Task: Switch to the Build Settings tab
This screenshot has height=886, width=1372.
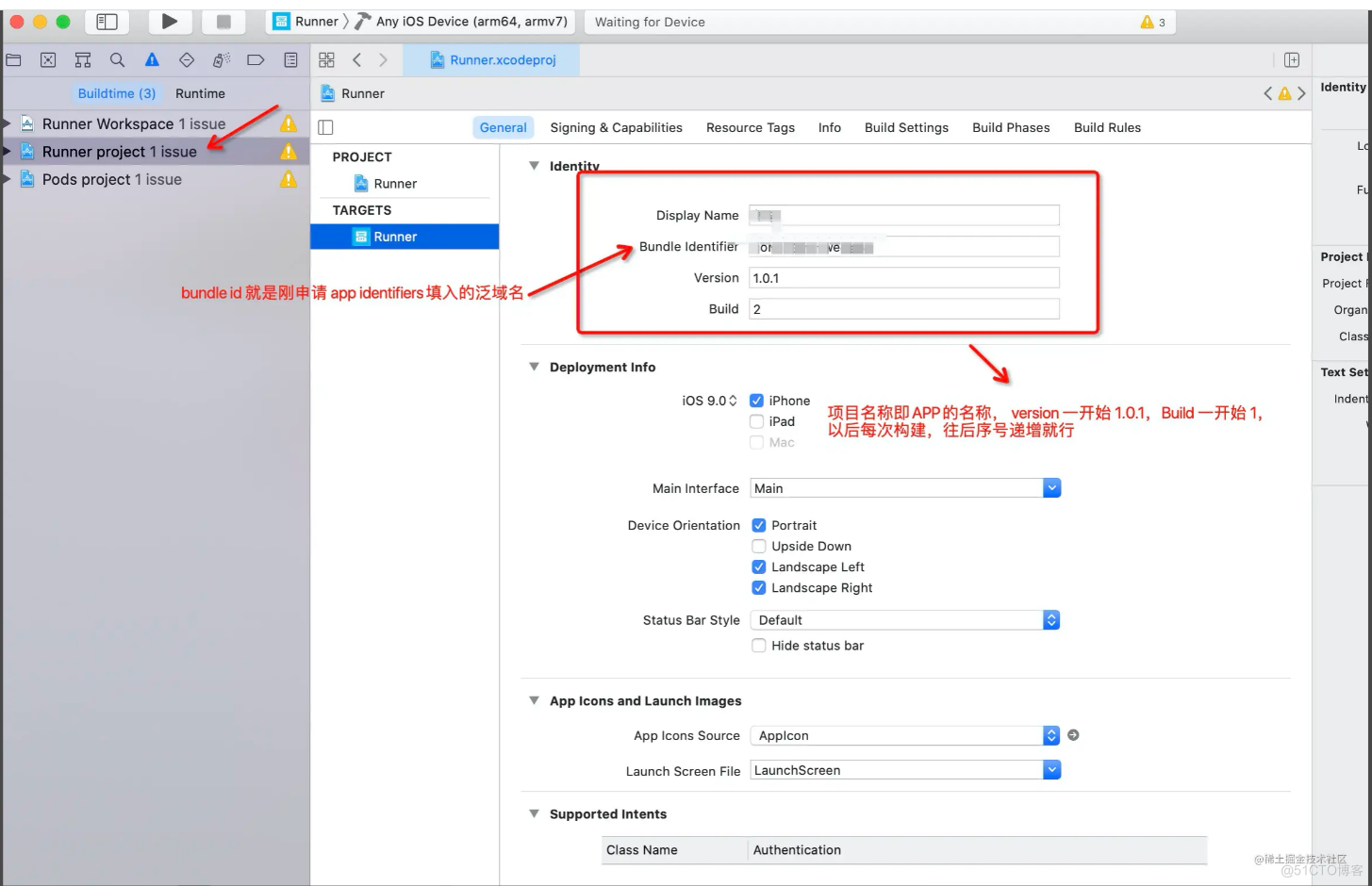Action: tap(906, 127)
